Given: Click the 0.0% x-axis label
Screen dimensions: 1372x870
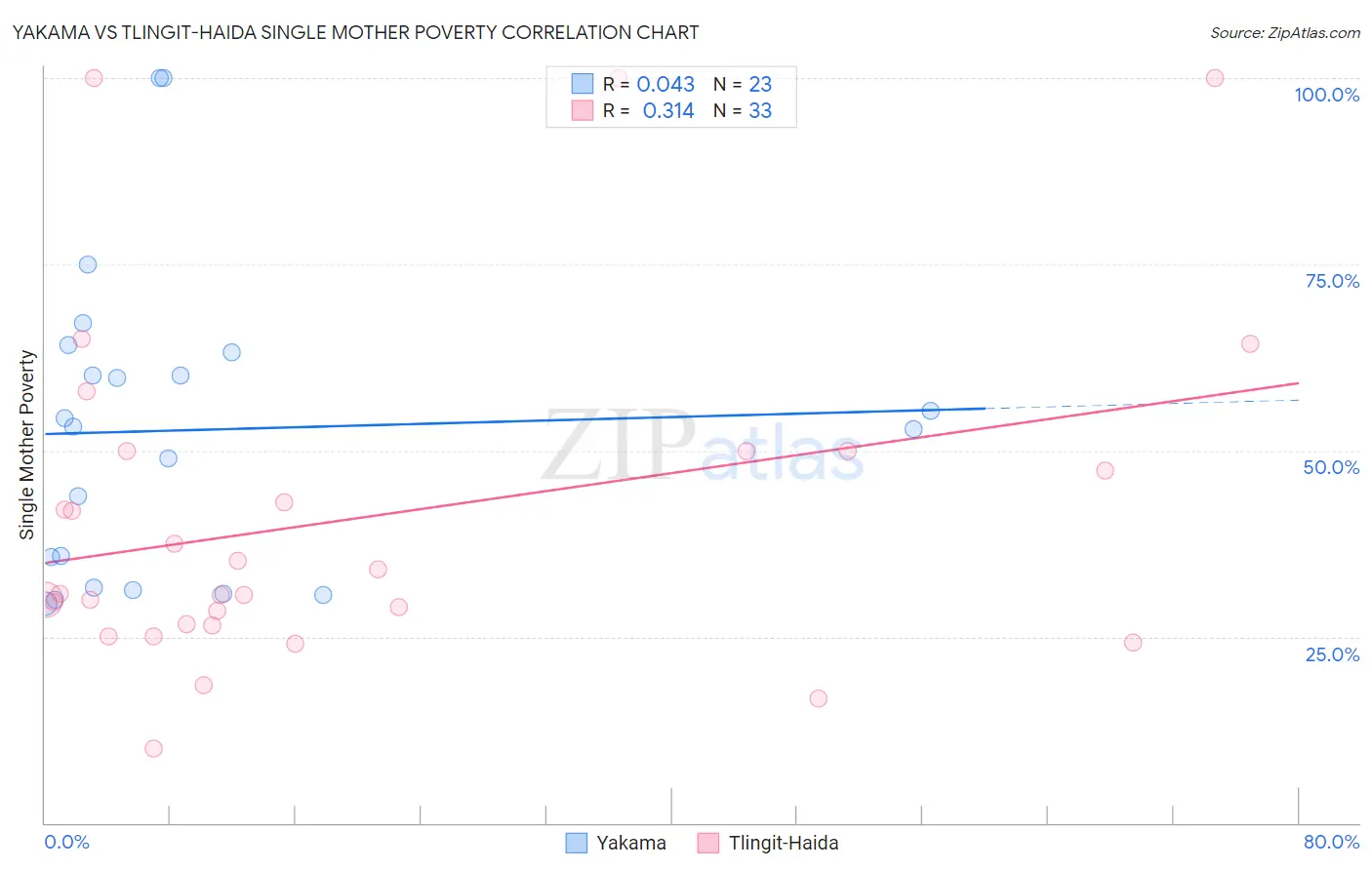Looking at the screenshot, I should tap(66, 842).
